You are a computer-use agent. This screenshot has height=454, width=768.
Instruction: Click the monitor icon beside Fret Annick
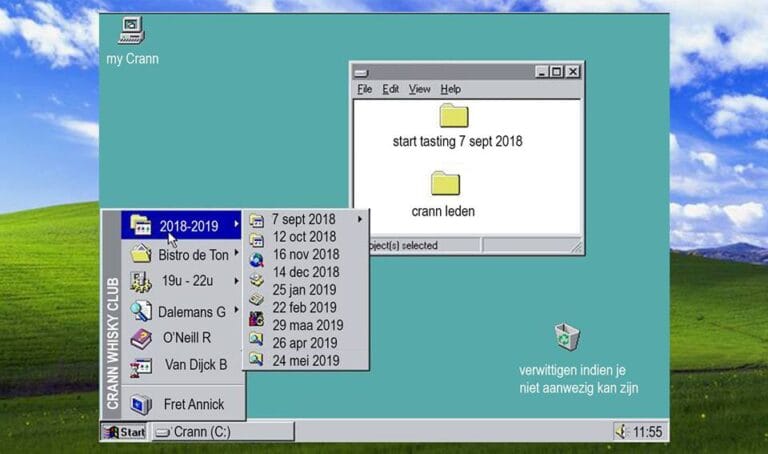click(x=141, y=404)
